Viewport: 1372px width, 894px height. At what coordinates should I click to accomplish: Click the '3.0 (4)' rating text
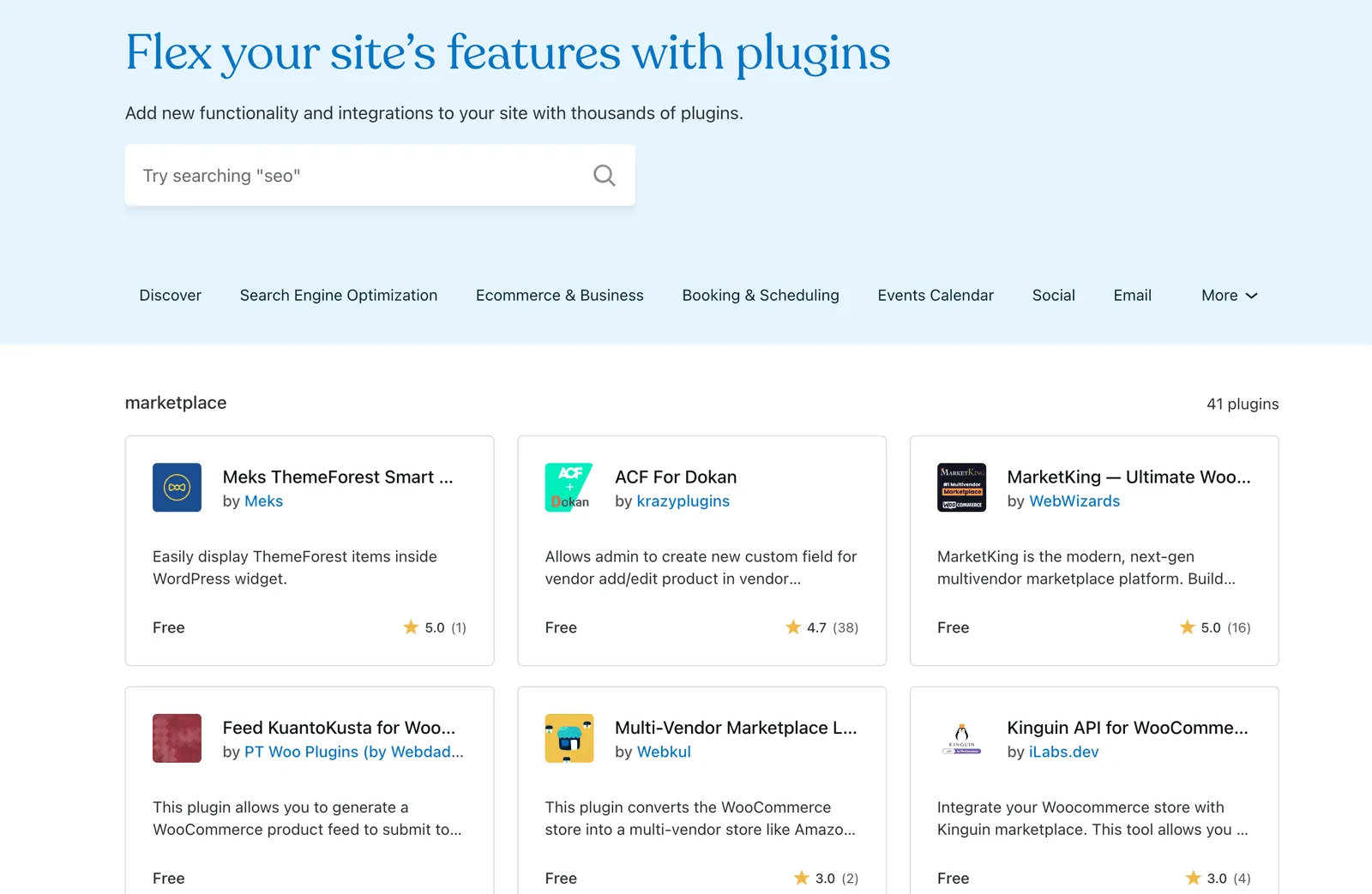[1229, 878]
